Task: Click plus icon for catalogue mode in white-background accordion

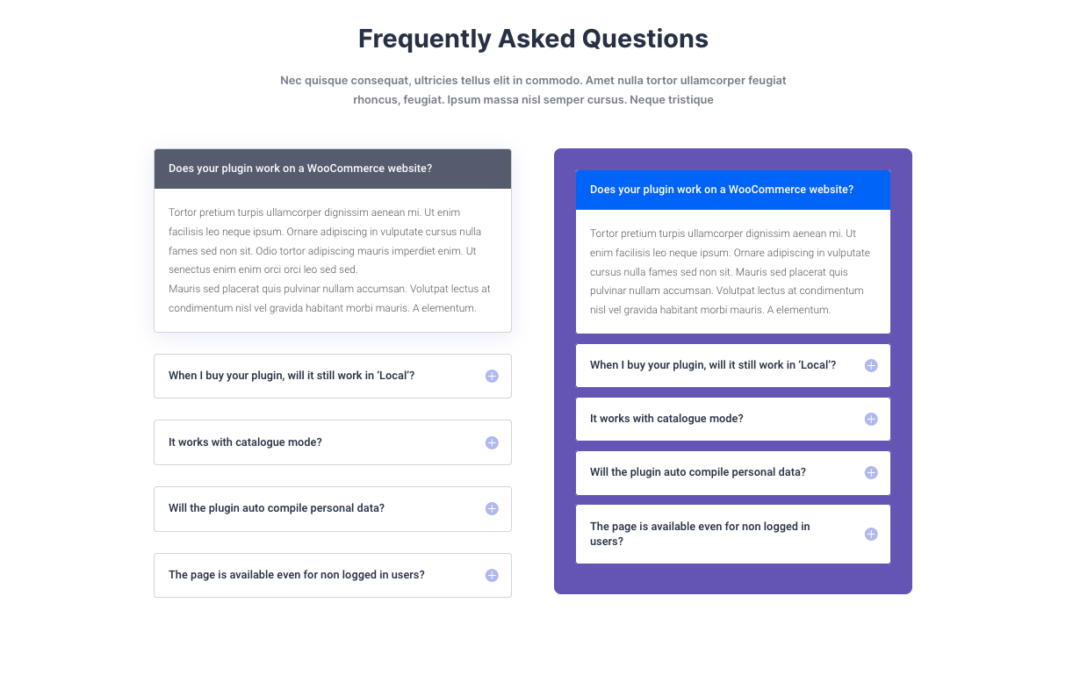Action: click(x=492, y=443)
